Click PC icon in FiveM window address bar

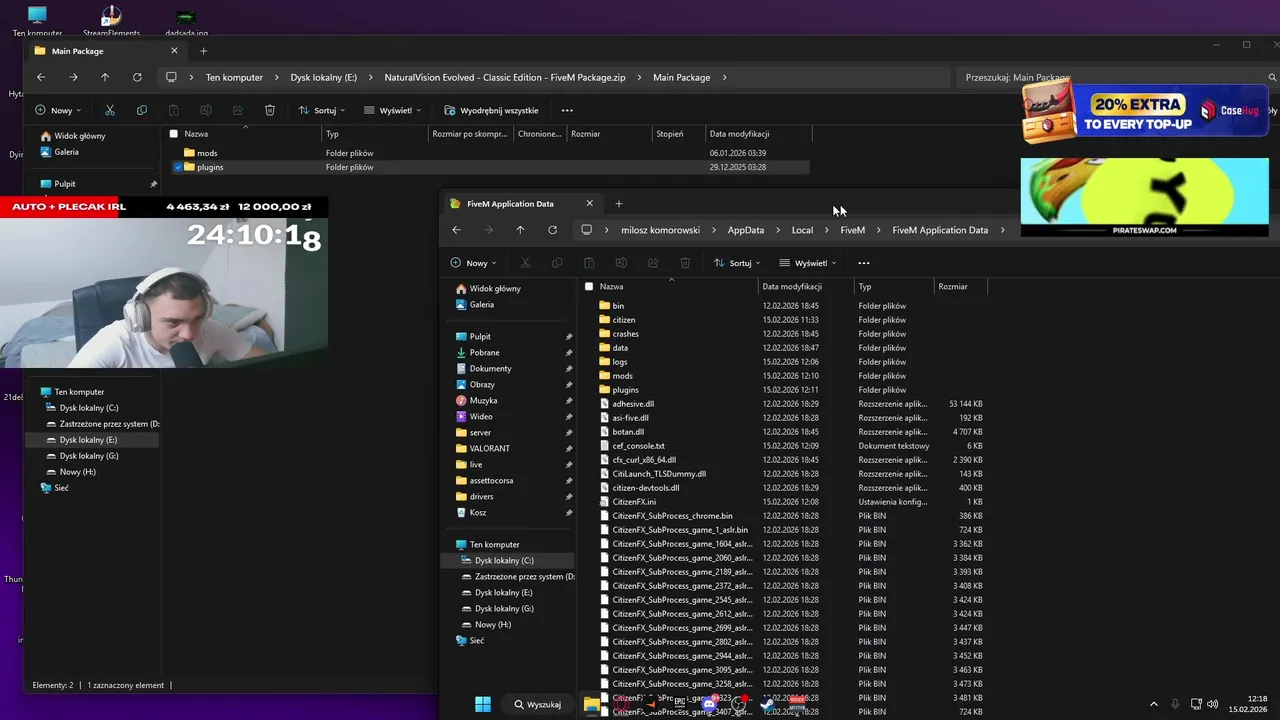(587, 230)
